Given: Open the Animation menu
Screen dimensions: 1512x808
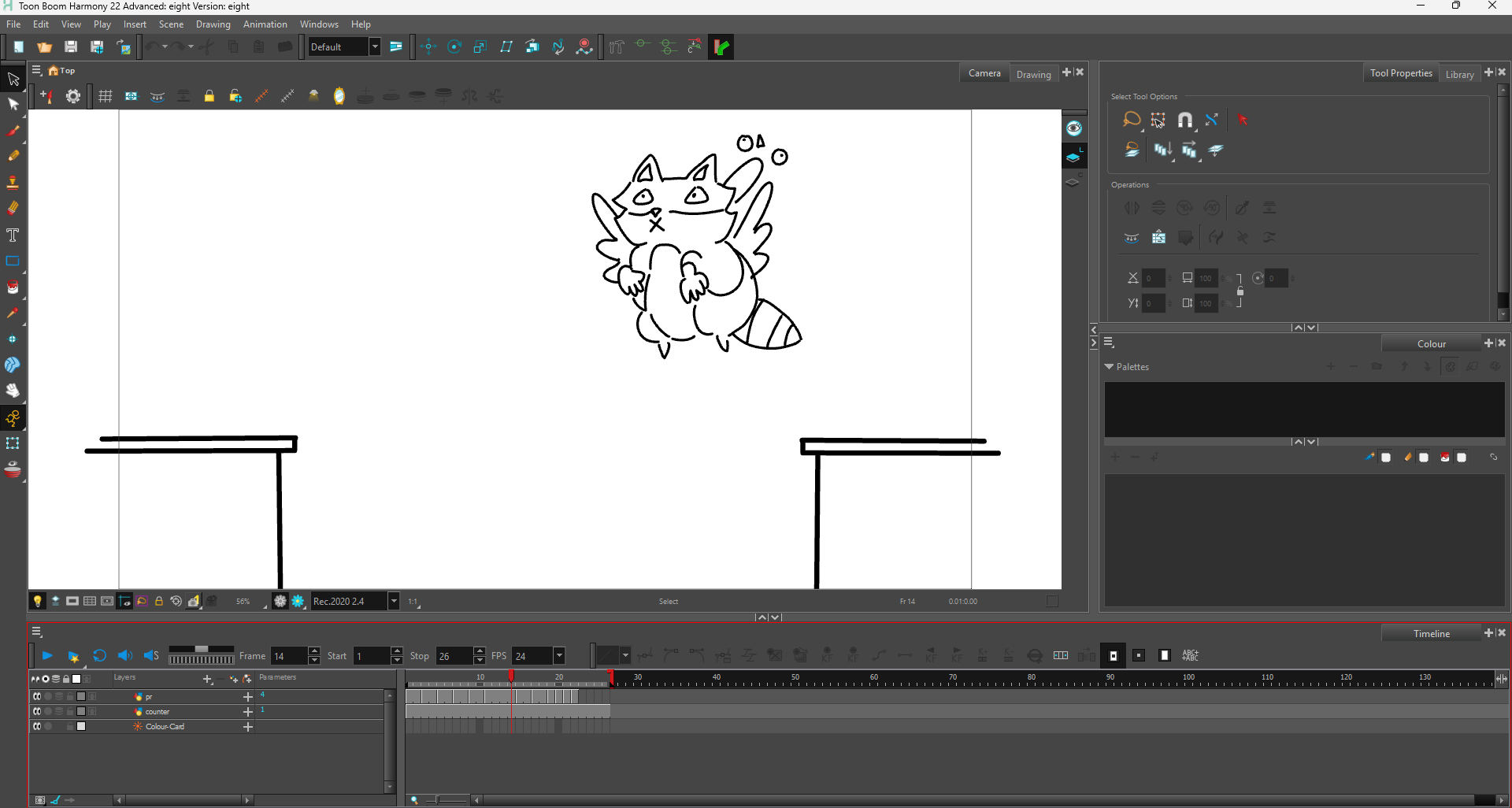Looking at the screenshot, I should 265,24.
